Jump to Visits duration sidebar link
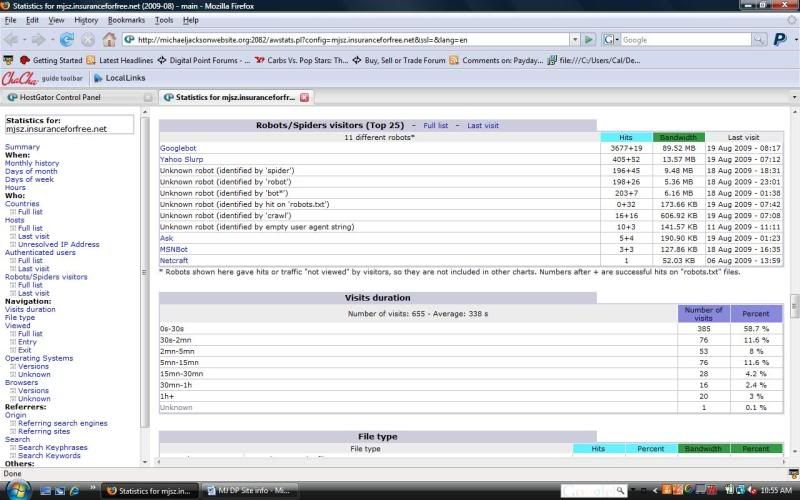Screen dimensions: 800x500 tap(30, 309)
